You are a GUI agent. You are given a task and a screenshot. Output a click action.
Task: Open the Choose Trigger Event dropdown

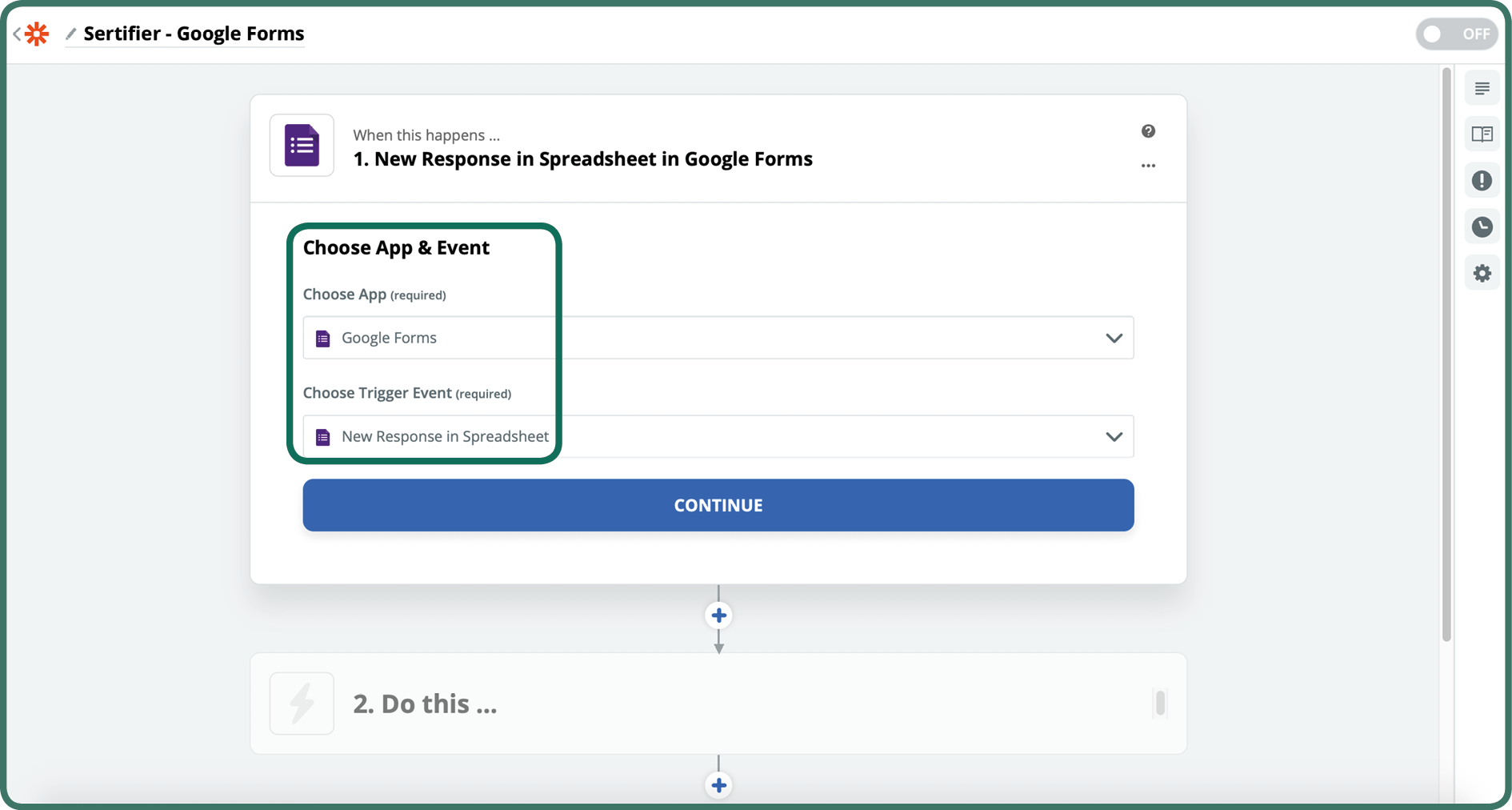coord(718,436)
